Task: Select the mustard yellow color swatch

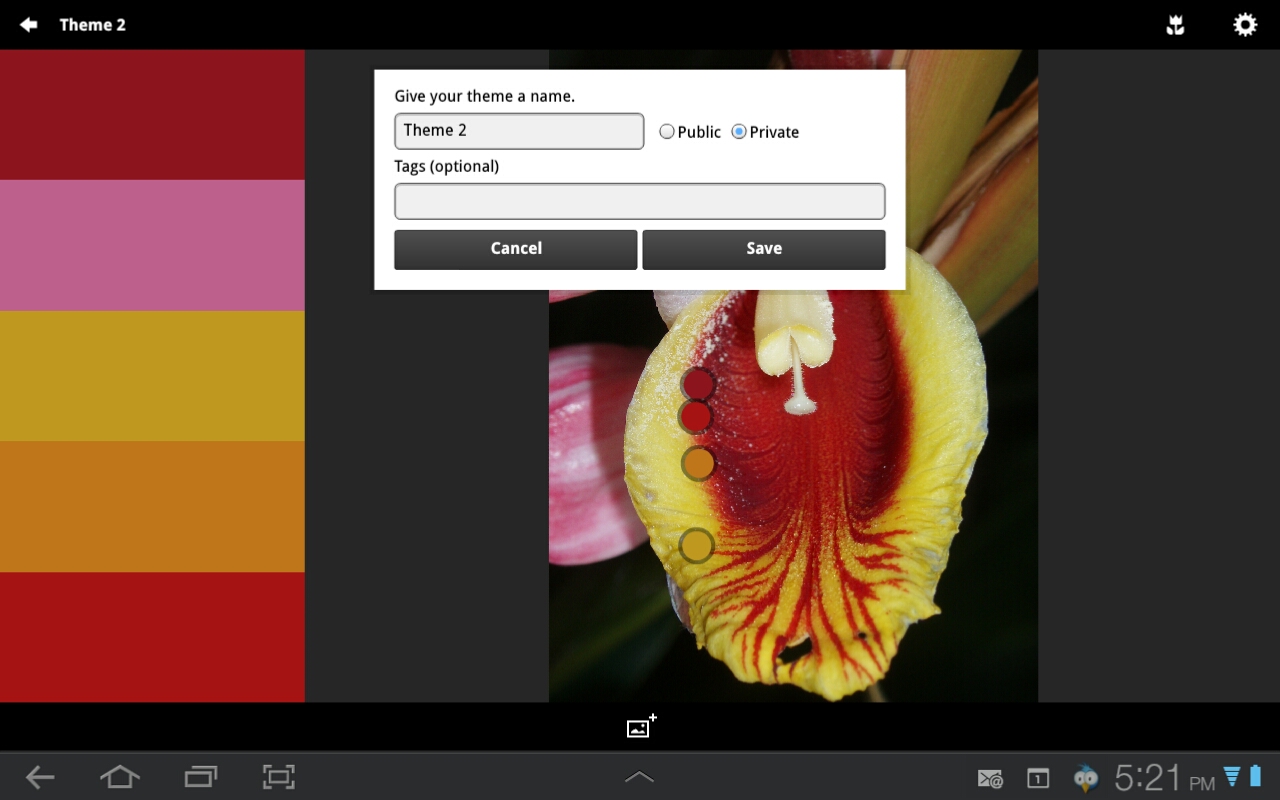Action: 152,376
